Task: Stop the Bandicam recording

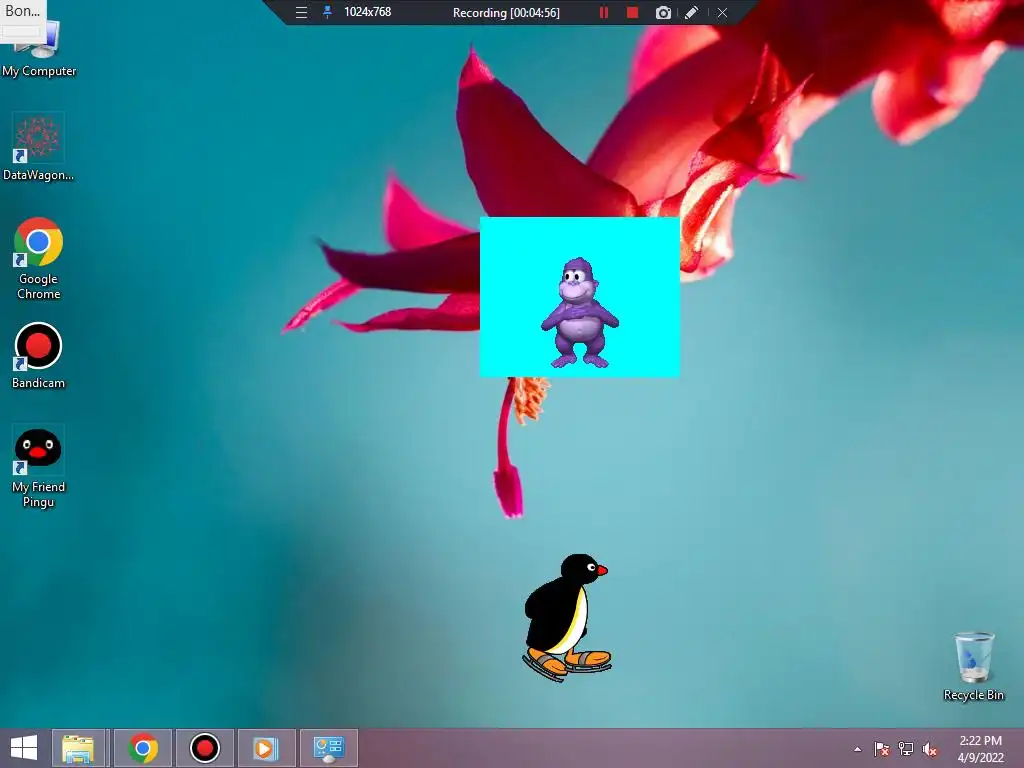Action: pos(632,12)
